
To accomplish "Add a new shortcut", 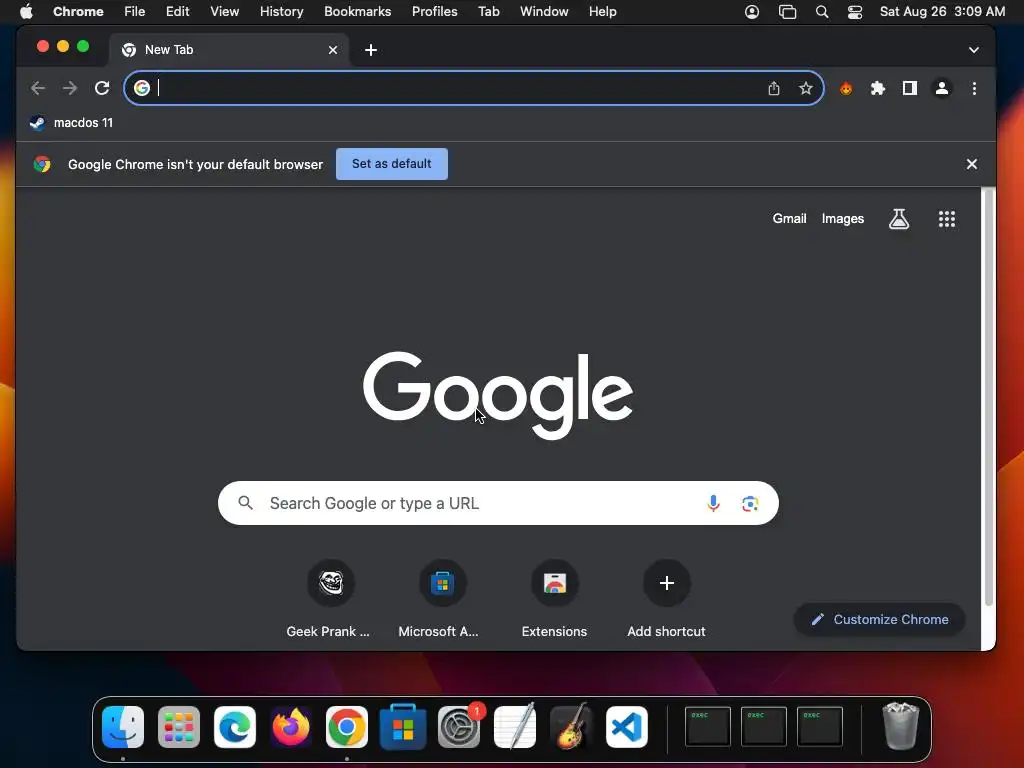I will click(x=666, y=600).
